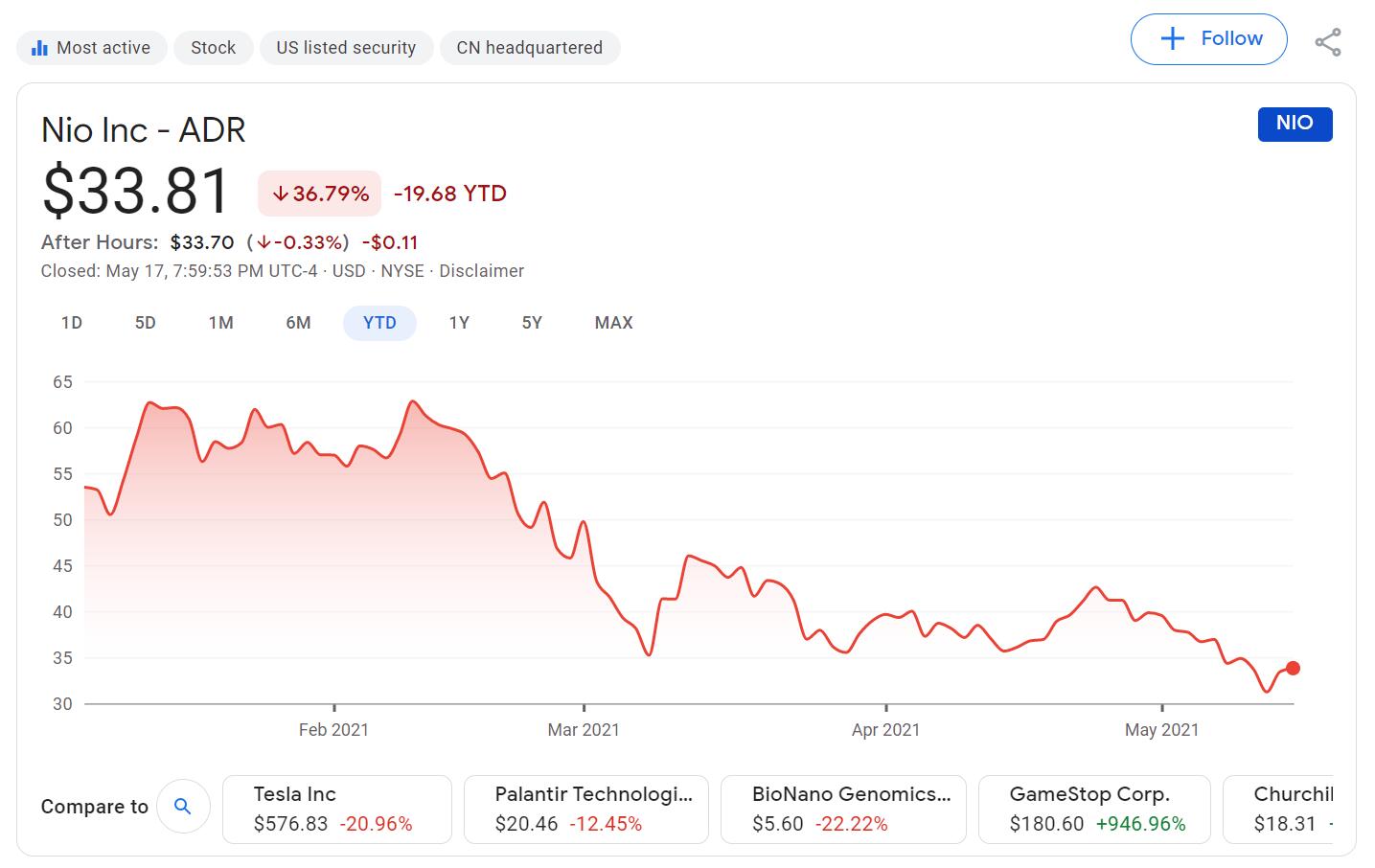The image size is (1375, 868).
Task: Click the blue NIO ticker badge
Action: click(x=1295, y=124)
